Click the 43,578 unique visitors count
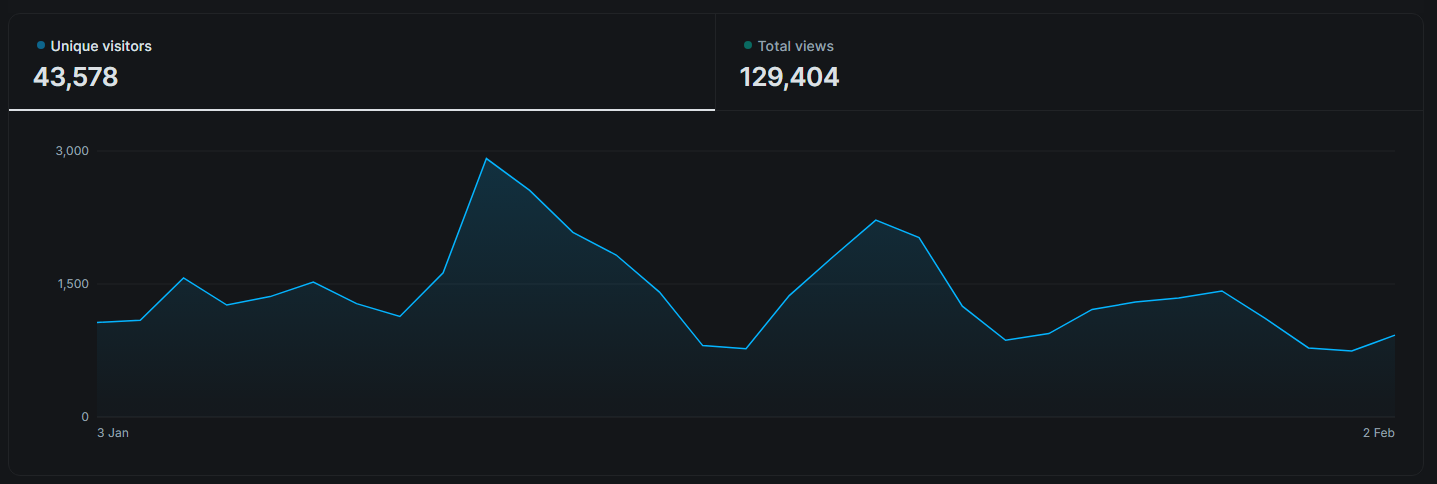 click(76, 77)
